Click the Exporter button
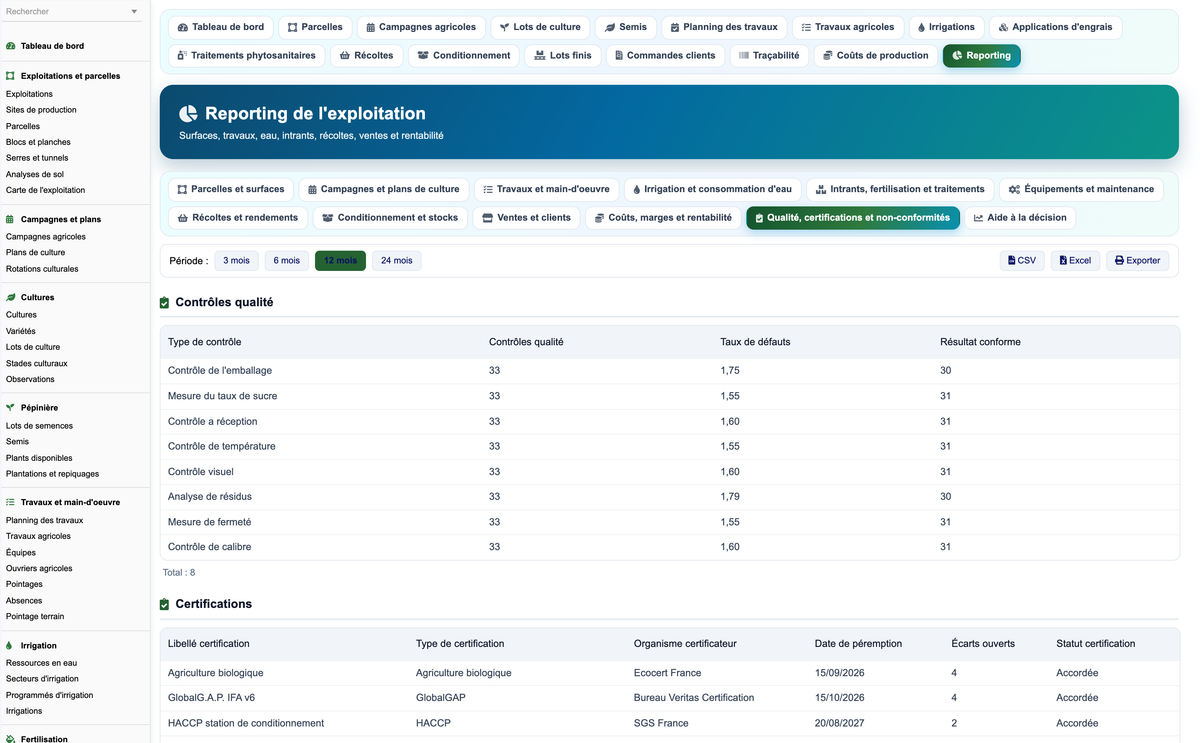 [x=1138, y=260]
